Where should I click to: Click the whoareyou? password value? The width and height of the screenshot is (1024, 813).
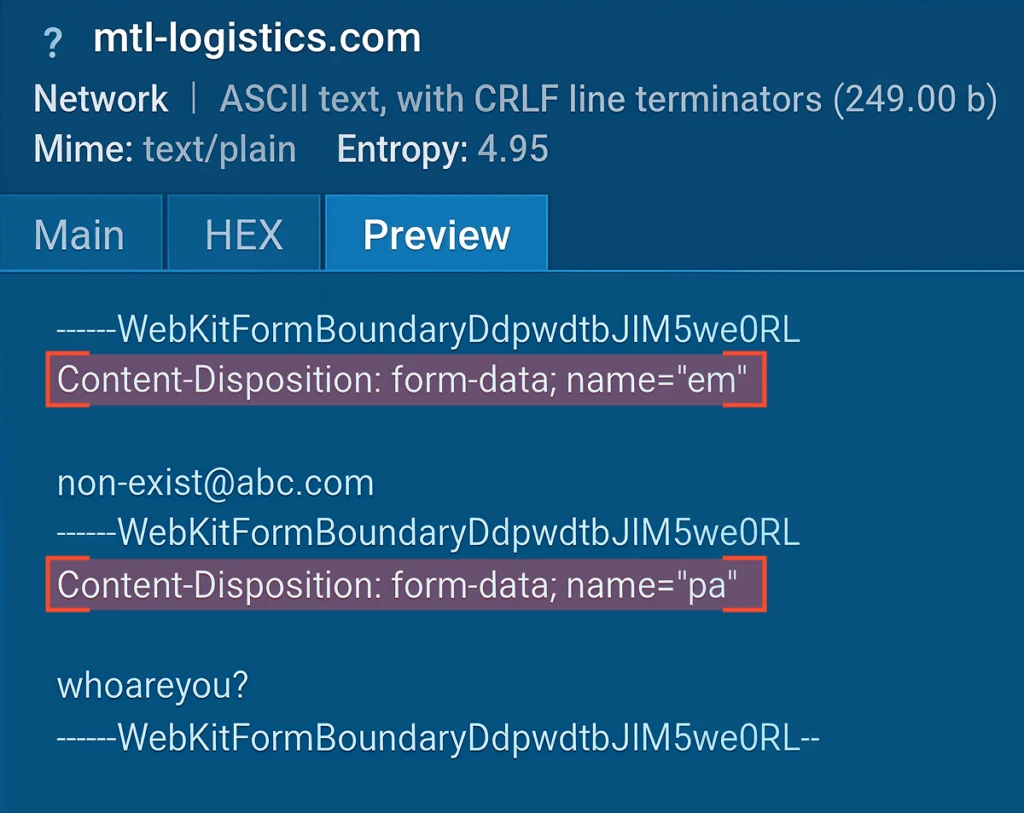coord(153,687)
